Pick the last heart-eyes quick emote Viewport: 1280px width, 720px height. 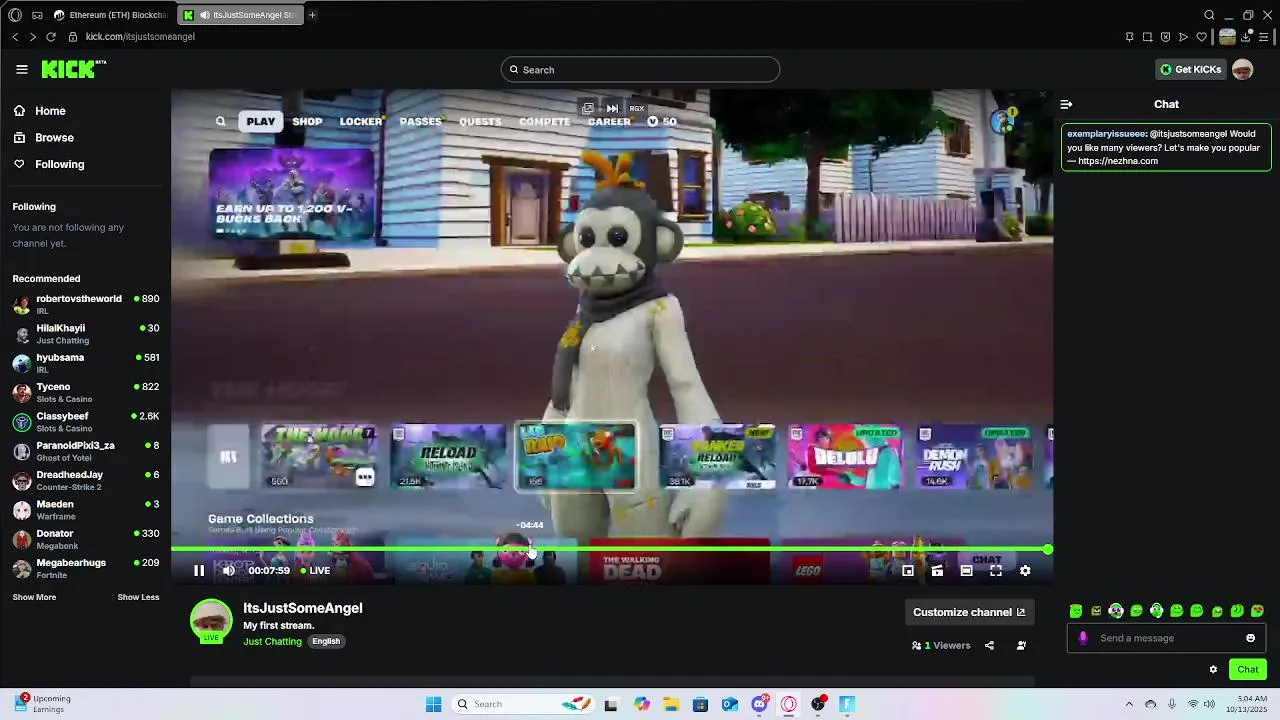pos(1257,610)
